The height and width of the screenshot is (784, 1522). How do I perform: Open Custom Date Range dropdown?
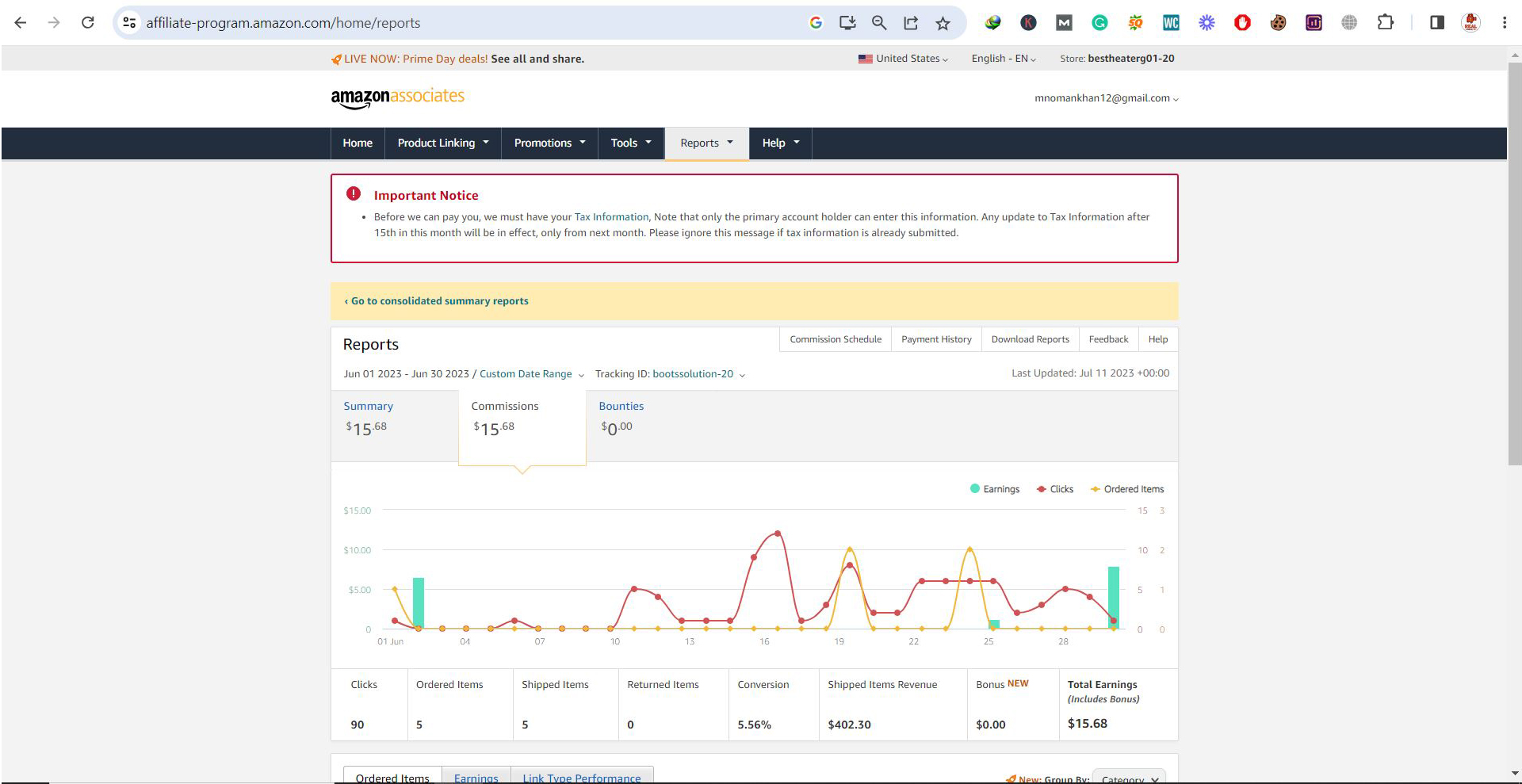pyautogui.click(x=531, y=374)
